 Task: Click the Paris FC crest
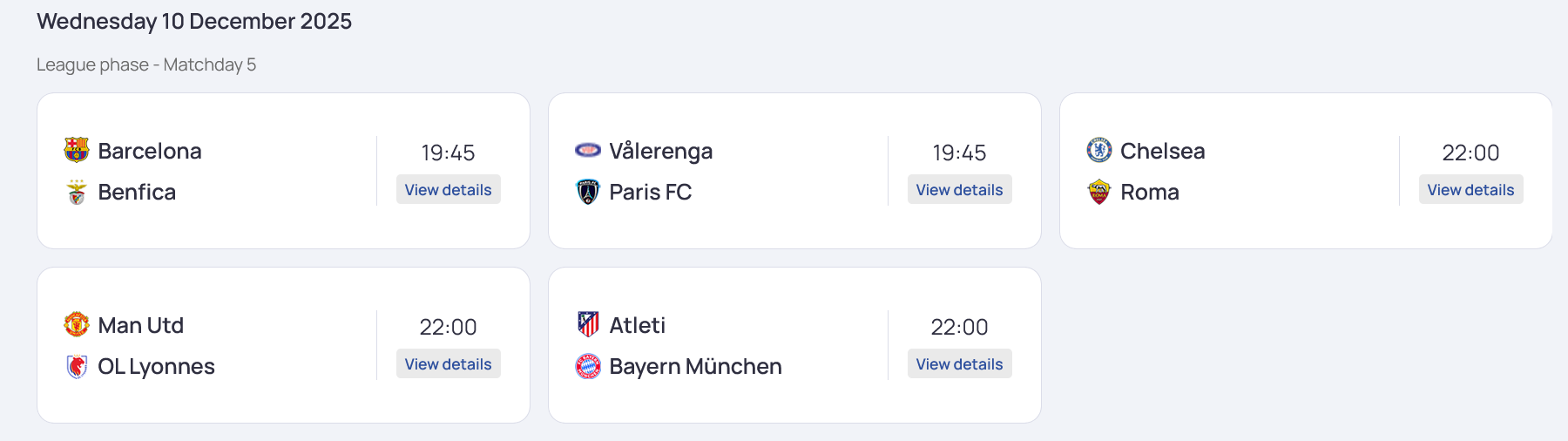click(588, 192)
